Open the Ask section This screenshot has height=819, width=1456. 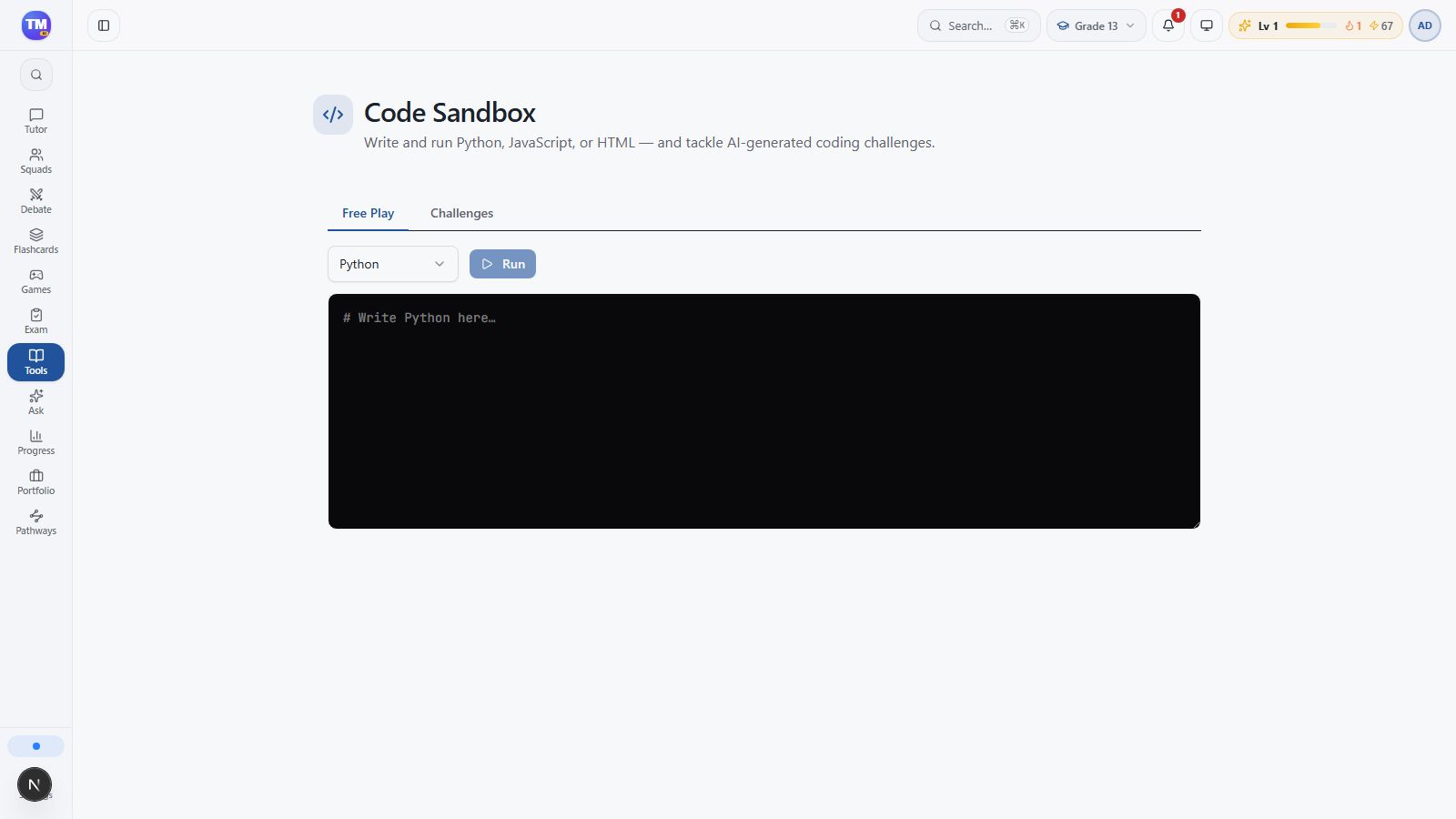click(x=36, y=402)
